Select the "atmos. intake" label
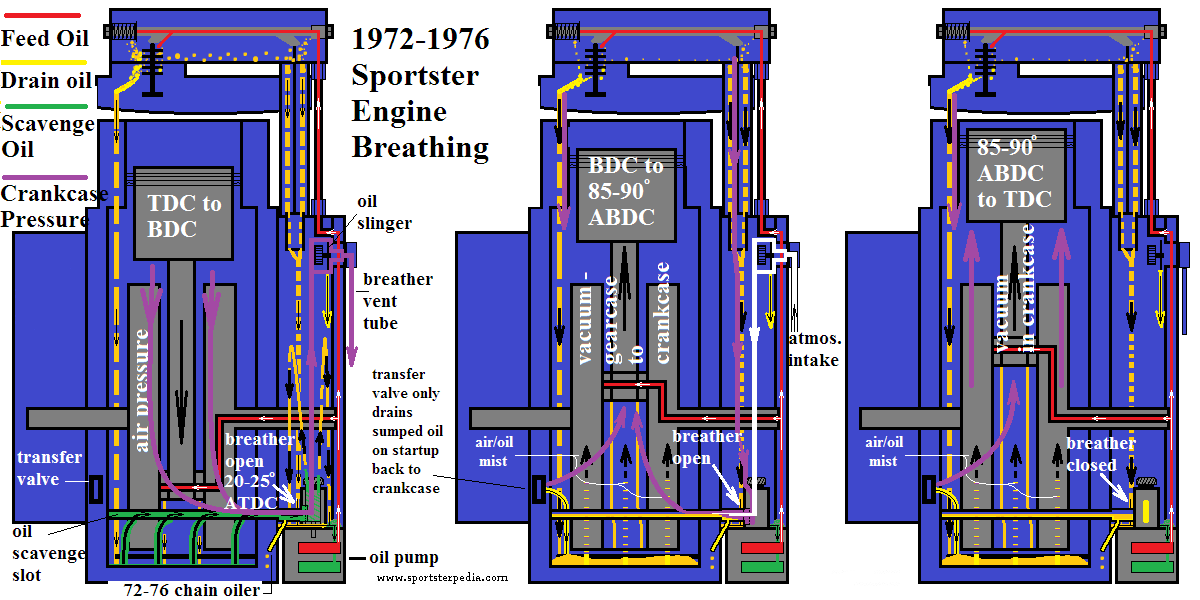This screenshot has height=600, width=1200. tap(813, 350)
